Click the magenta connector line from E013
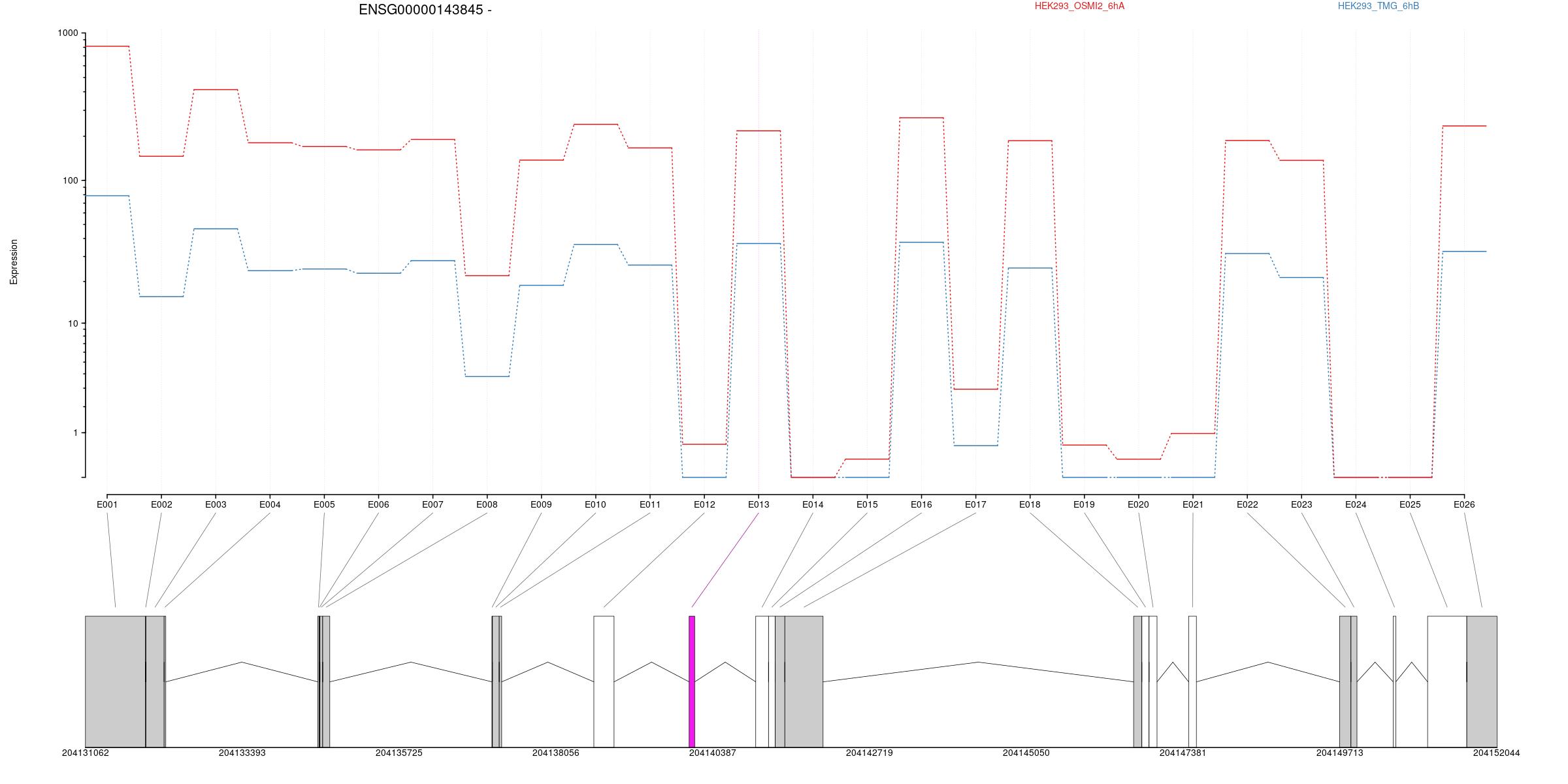 (725, 560)
